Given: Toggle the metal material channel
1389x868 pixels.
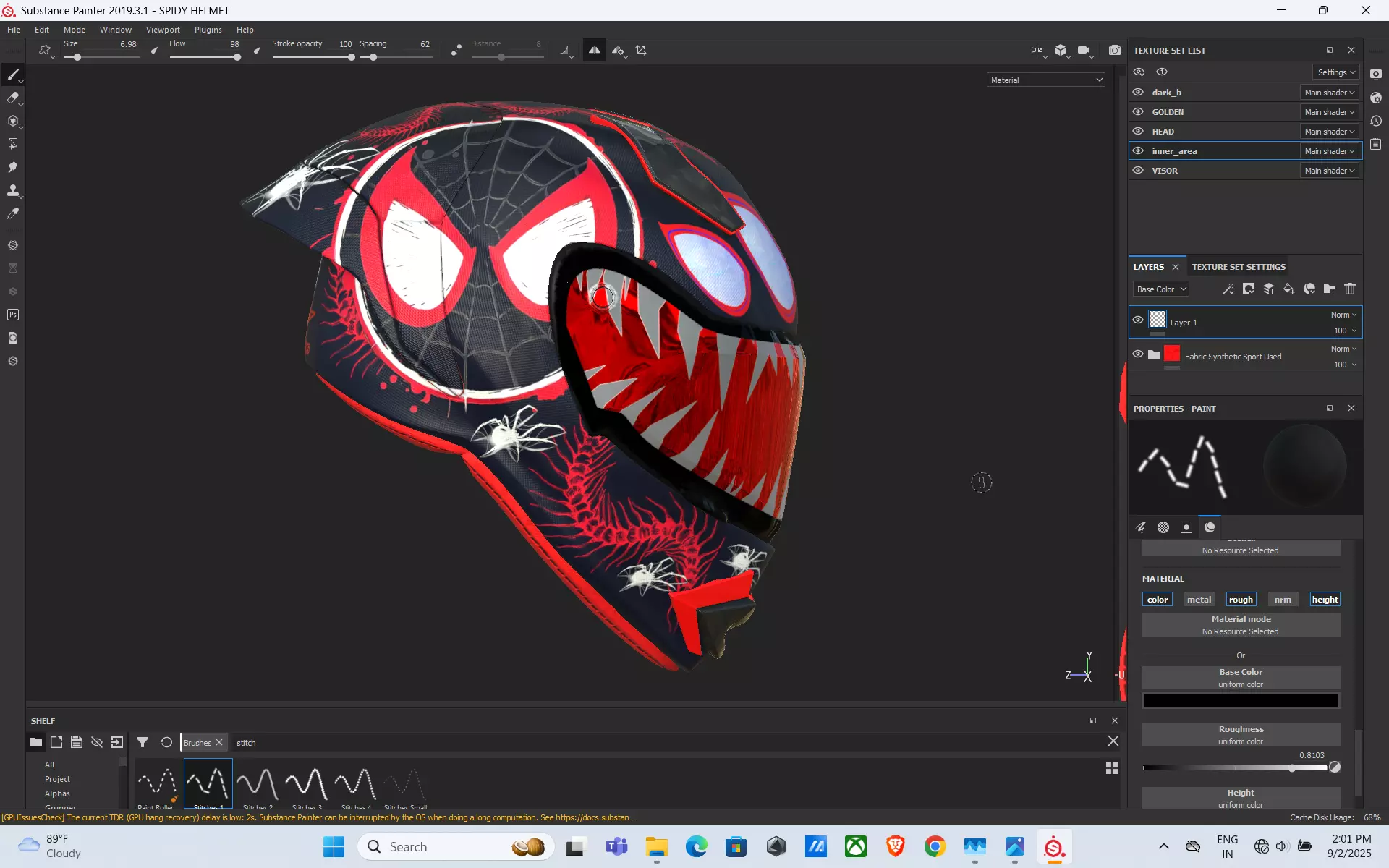Looking at the screenshot, I should click(1199, 600).
